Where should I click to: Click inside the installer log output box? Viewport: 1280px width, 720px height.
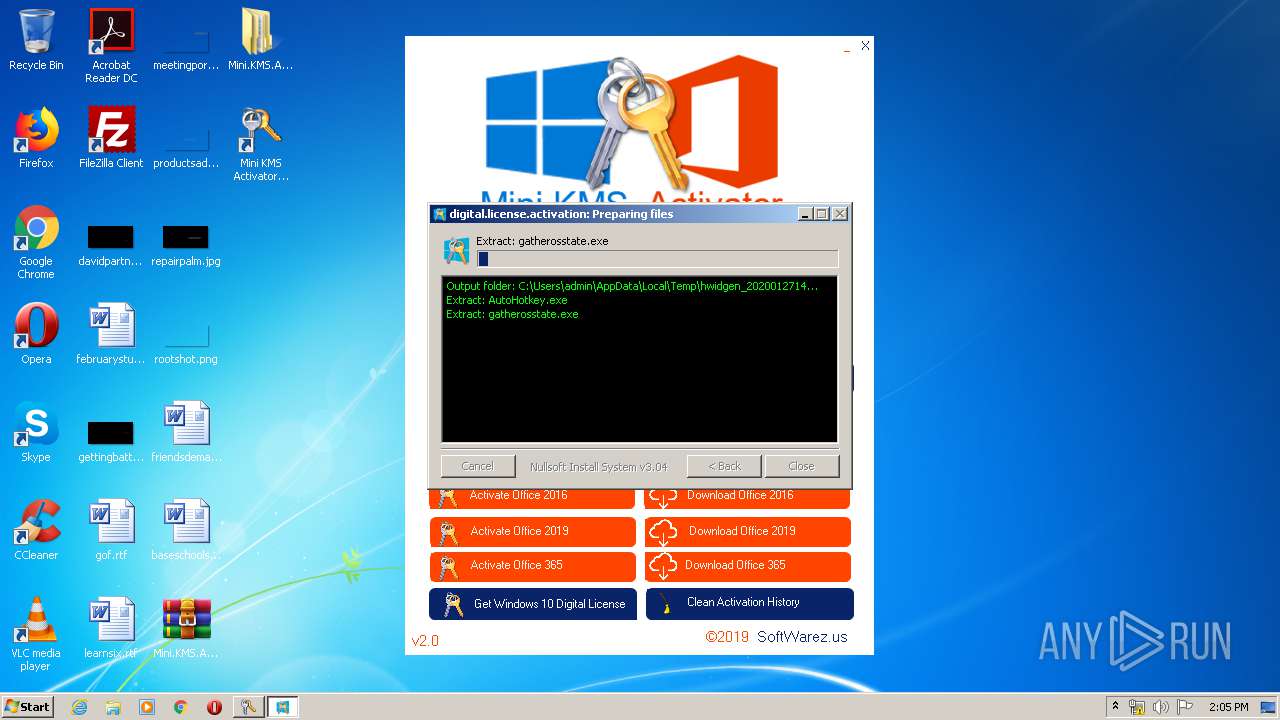point(639,360)
